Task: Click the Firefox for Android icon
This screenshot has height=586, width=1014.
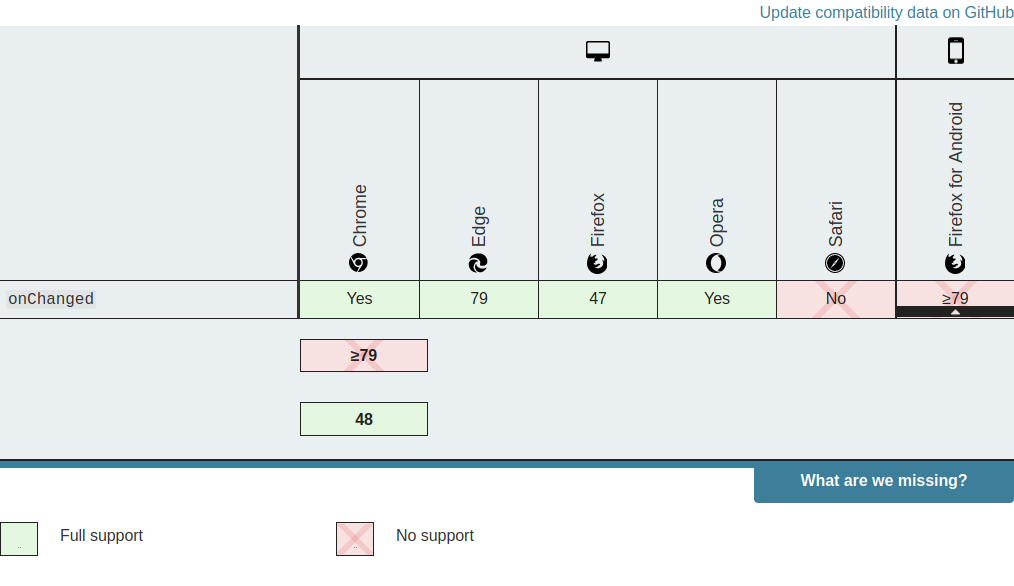Action: click(x=954, y=263)
